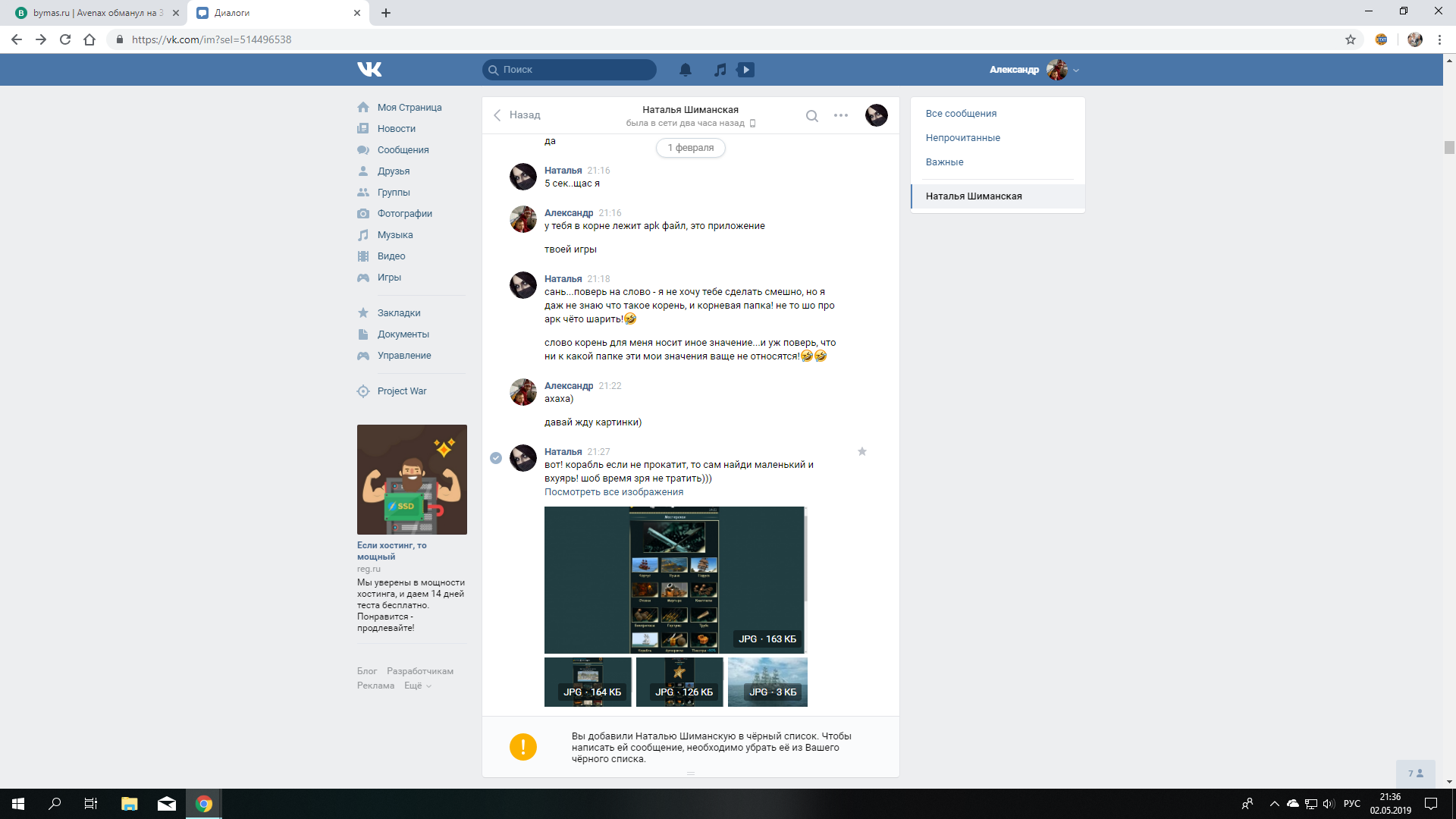Go back using the Назад chevron
Image resolution: width=1456 pixels, height=819 pixels.
(x=497, y=115)
